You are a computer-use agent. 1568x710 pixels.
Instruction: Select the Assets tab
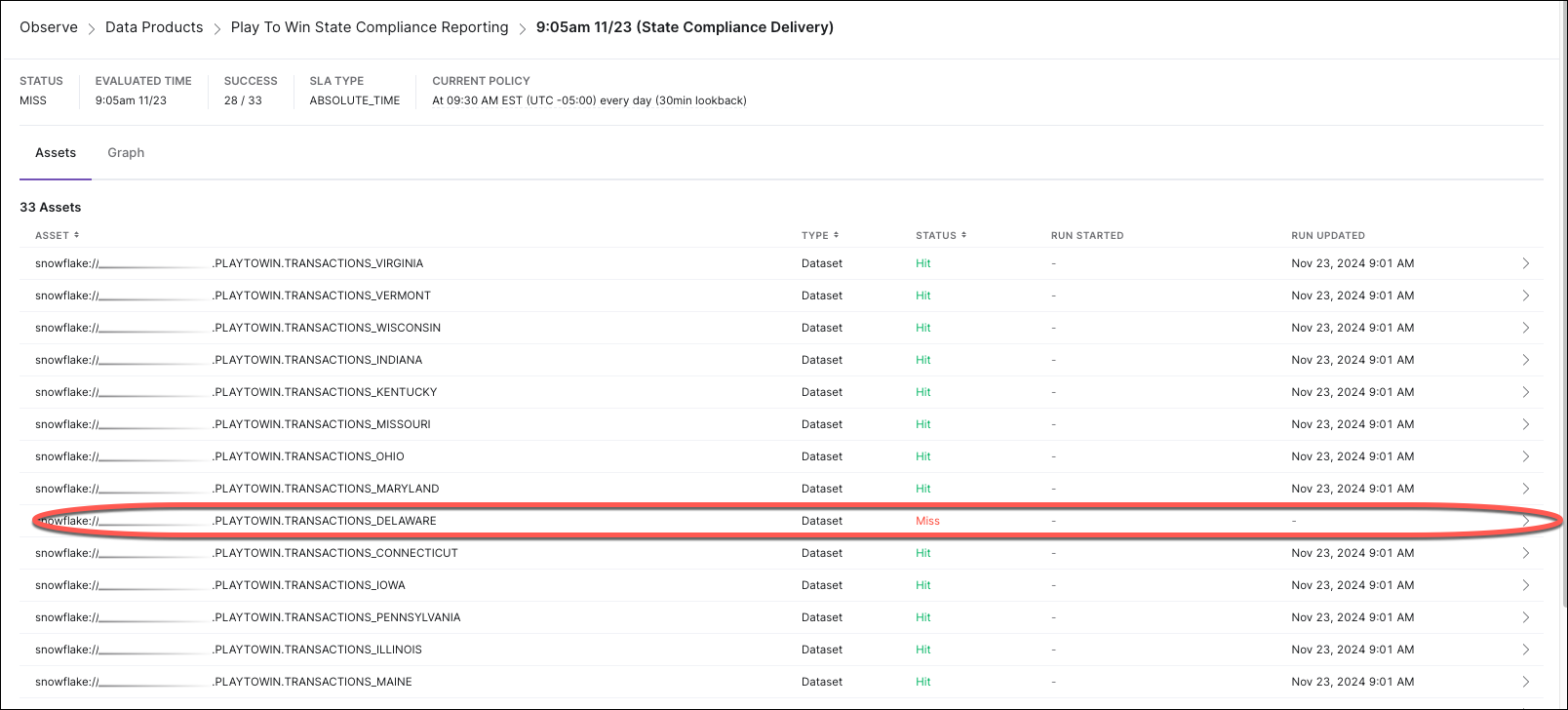[56, 153]
